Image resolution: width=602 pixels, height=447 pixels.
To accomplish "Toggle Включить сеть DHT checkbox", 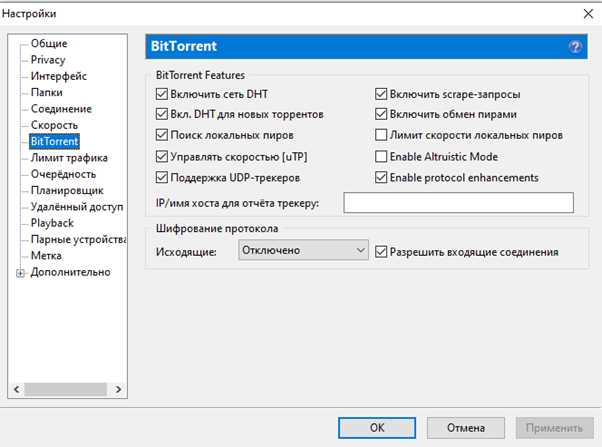I will click(x=162, y=94).
